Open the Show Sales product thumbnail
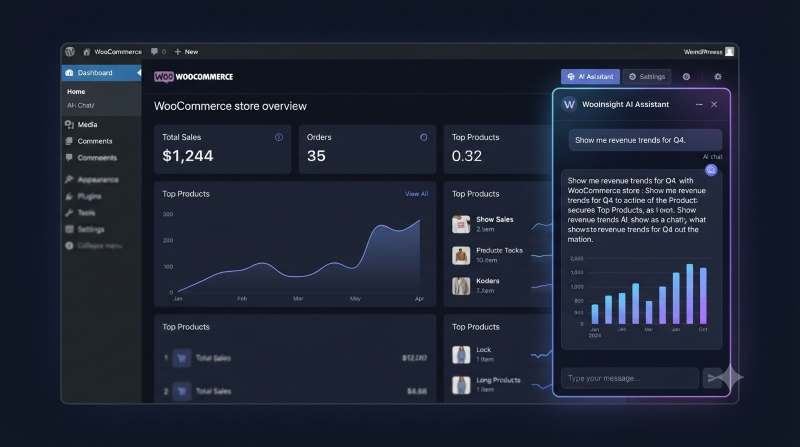This screenshot has height=447, width=800. 461,224
